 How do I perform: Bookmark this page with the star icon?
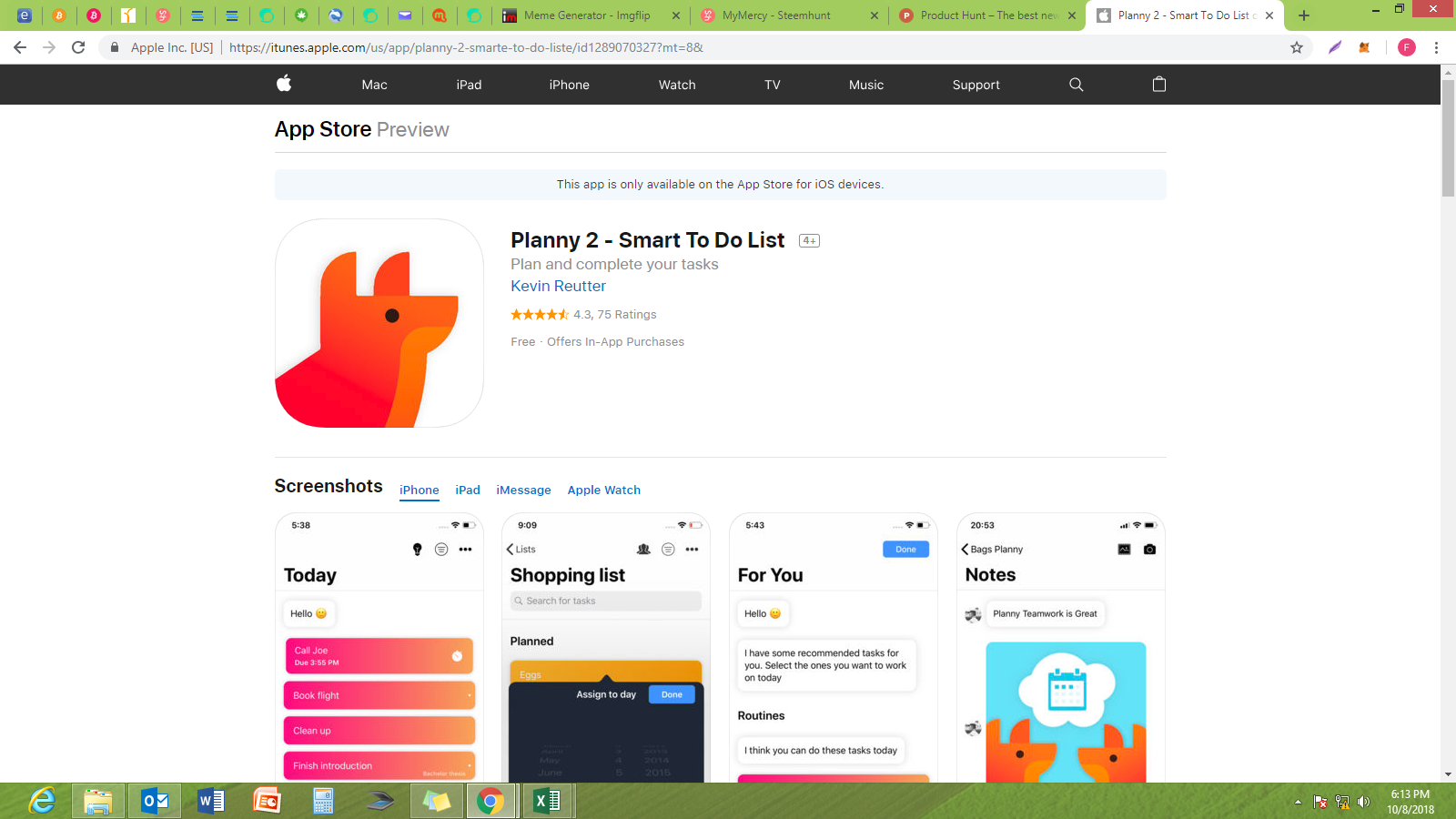tap(1297, 47)
